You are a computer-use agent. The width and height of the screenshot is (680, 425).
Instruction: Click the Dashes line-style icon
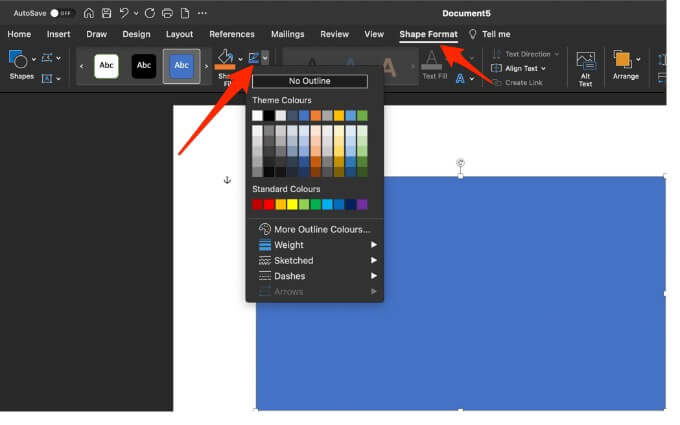(x=265, y=276)
